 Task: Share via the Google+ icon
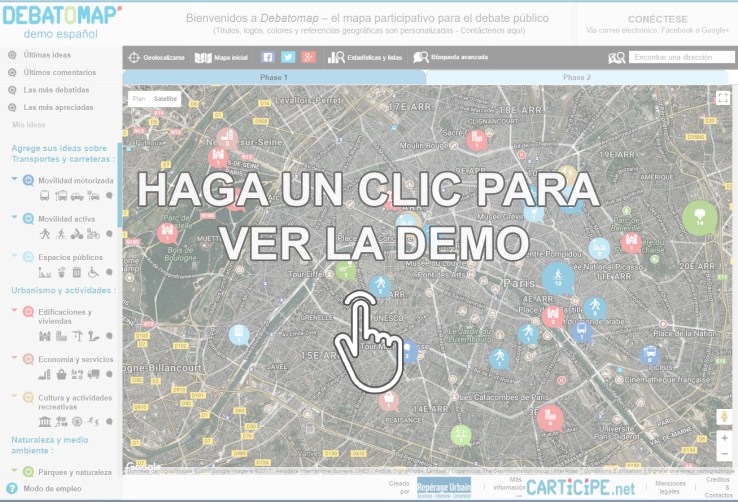309,58
